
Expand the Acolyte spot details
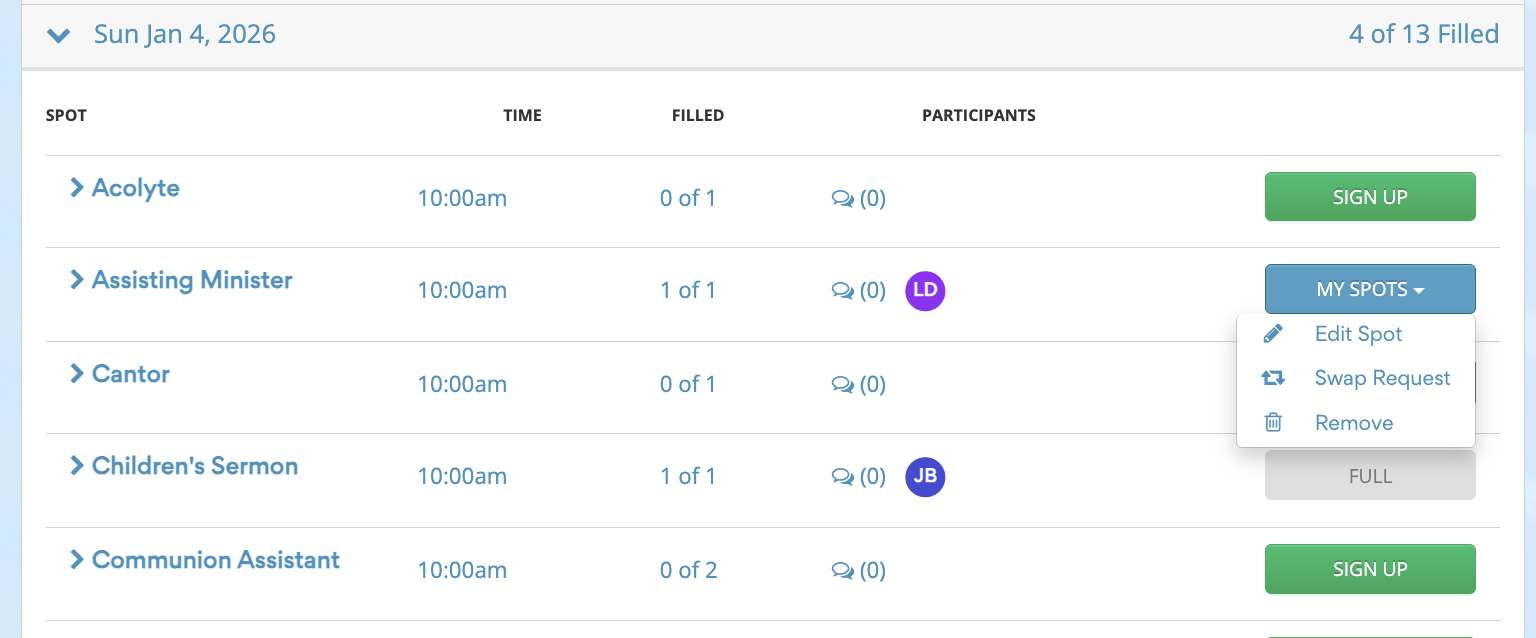tap(76, 187)
